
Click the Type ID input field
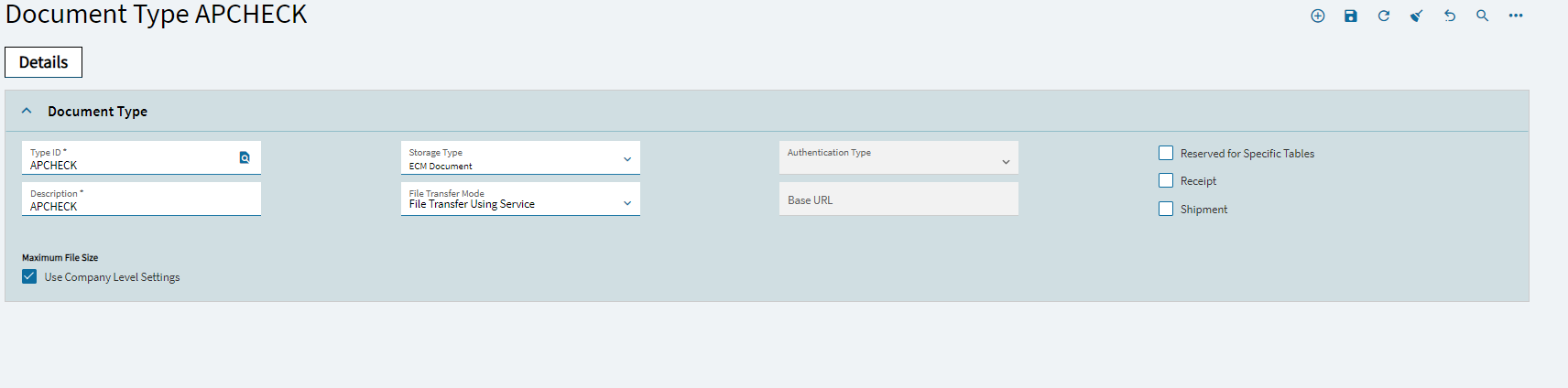coord(128,157)
